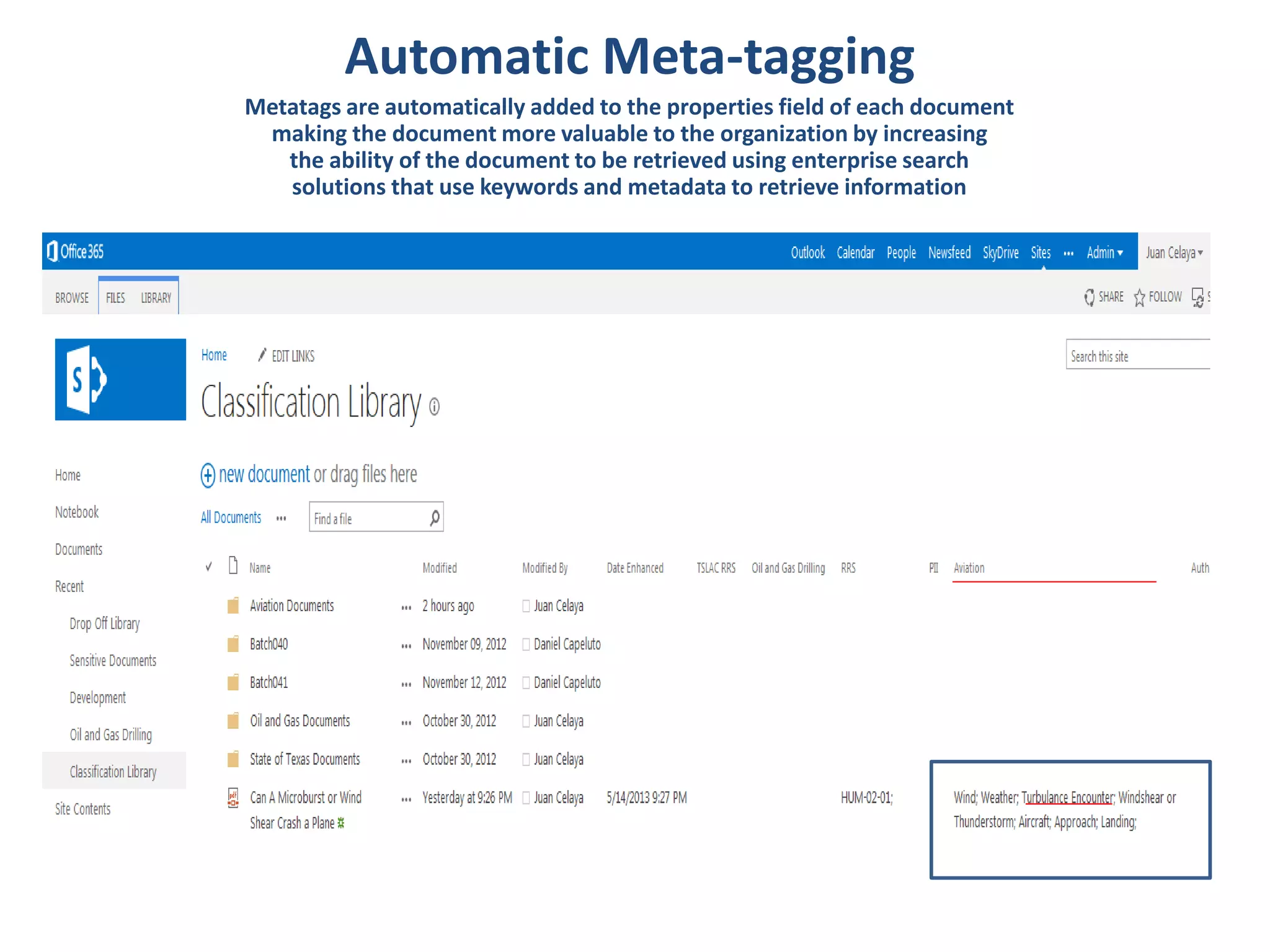The width and height of the screenshot is (1270, 952).
Task: Open the Batch041 folder icon
Action: click(x=233, y=682)
